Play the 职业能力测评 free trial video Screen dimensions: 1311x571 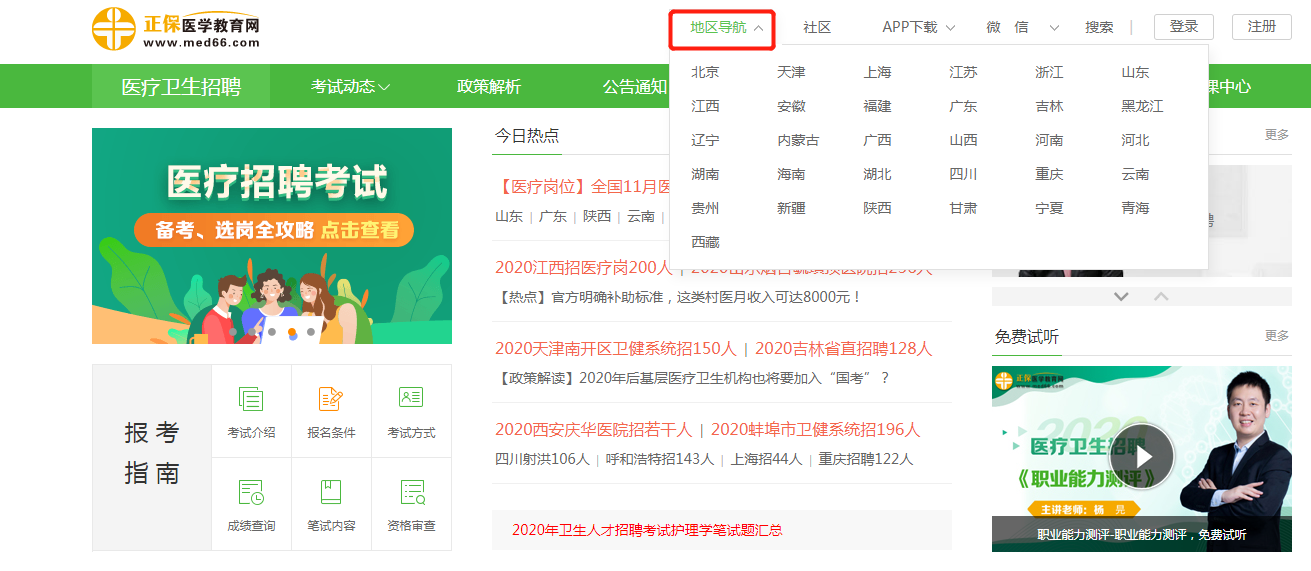click(1142, 456)
